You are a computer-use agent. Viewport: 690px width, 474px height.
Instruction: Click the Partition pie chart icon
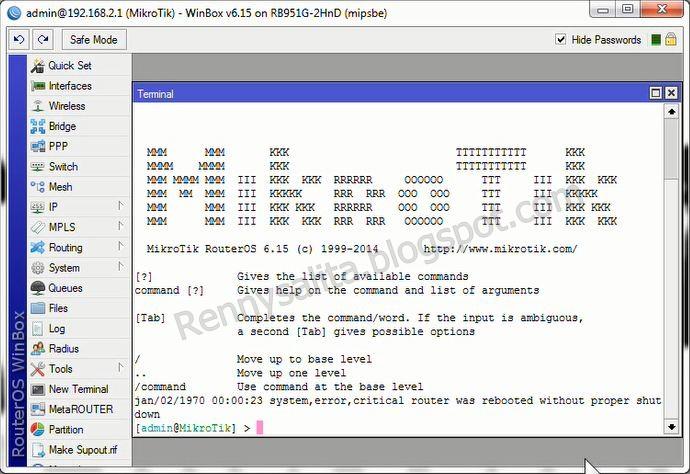(38, 430)
